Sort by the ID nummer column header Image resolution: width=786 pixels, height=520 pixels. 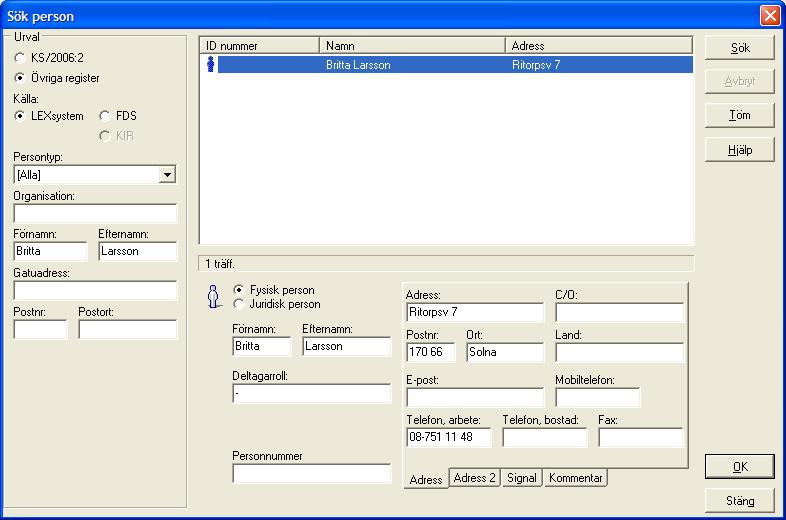point(259,46)
